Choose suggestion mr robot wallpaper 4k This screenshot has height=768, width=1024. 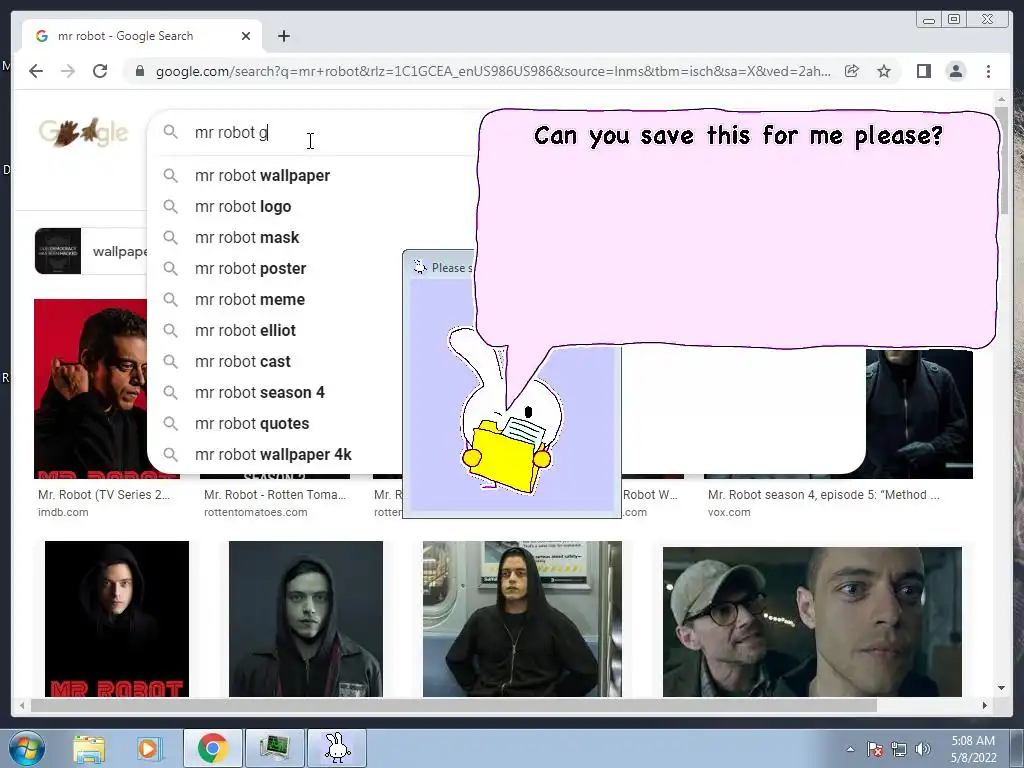point(274,455)
